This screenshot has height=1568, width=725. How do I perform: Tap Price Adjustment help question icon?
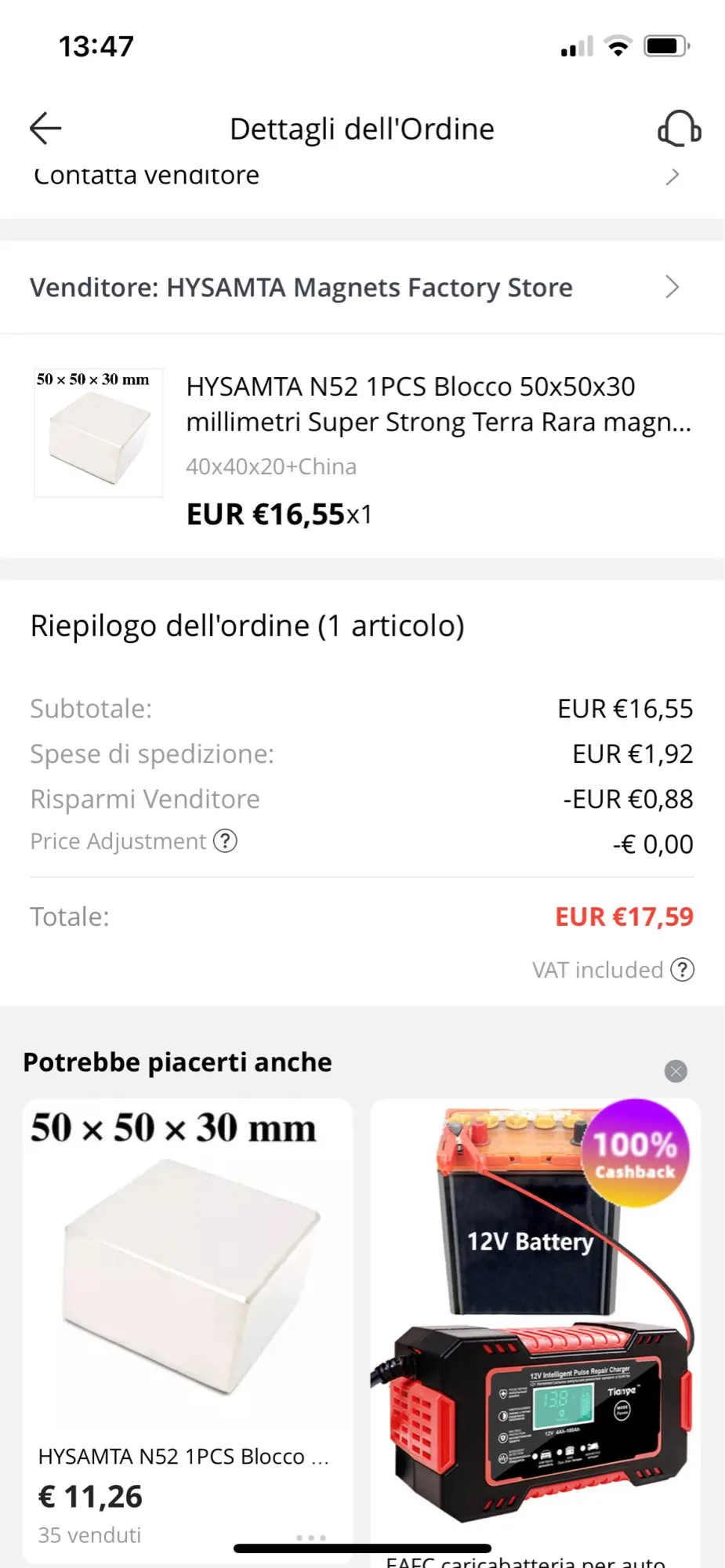pos(225,841)
